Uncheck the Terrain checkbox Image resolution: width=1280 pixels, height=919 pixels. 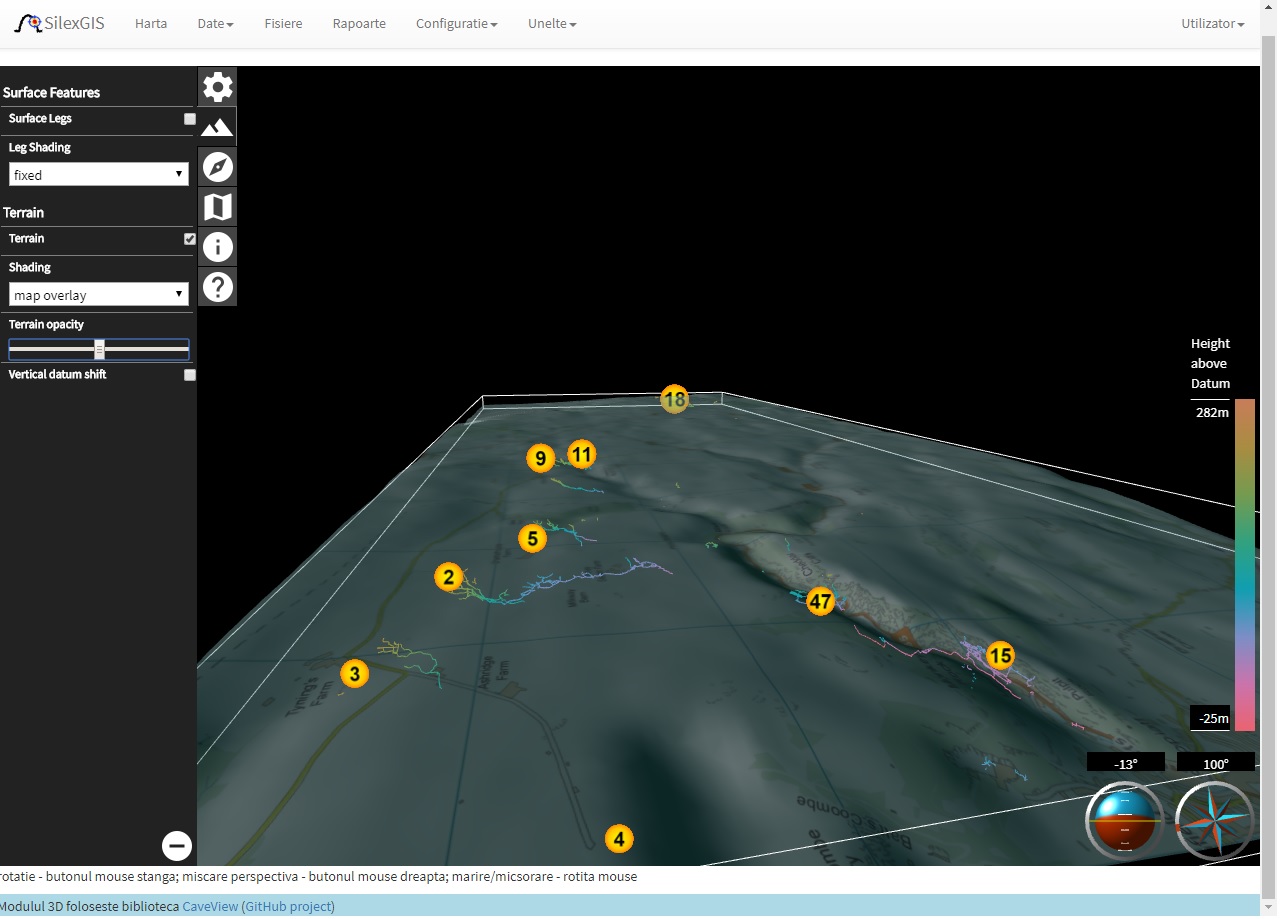[190, 239]
